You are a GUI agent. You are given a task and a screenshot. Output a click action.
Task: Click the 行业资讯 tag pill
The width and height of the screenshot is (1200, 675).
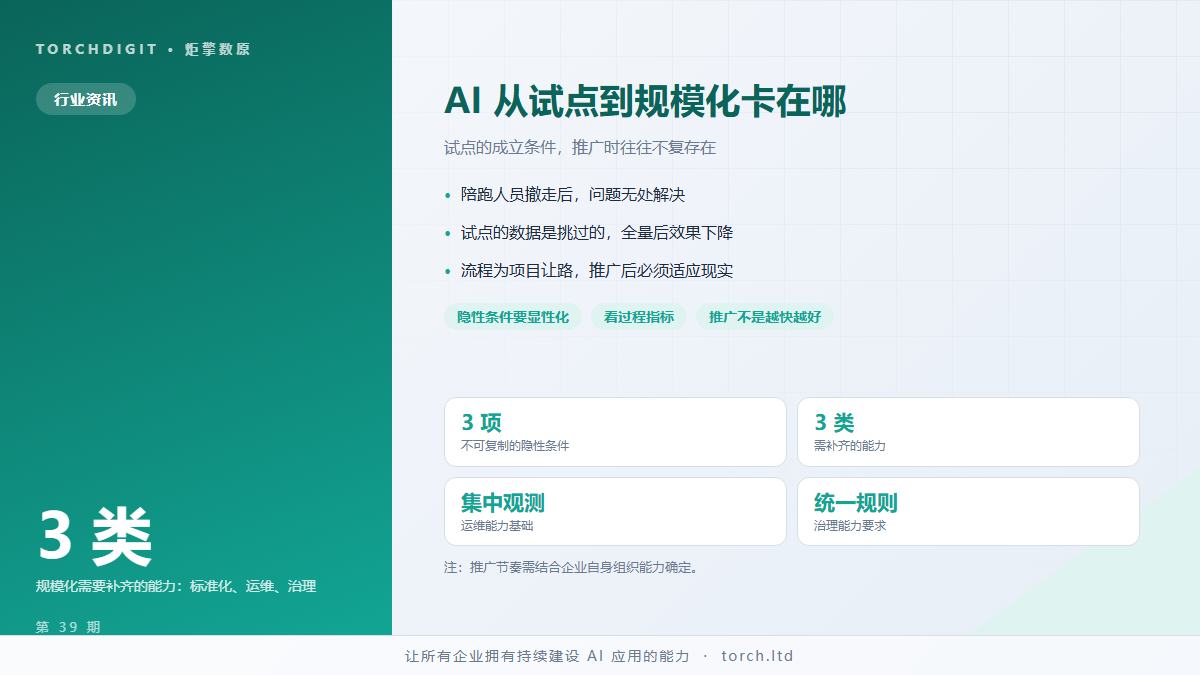coord(86,99)
